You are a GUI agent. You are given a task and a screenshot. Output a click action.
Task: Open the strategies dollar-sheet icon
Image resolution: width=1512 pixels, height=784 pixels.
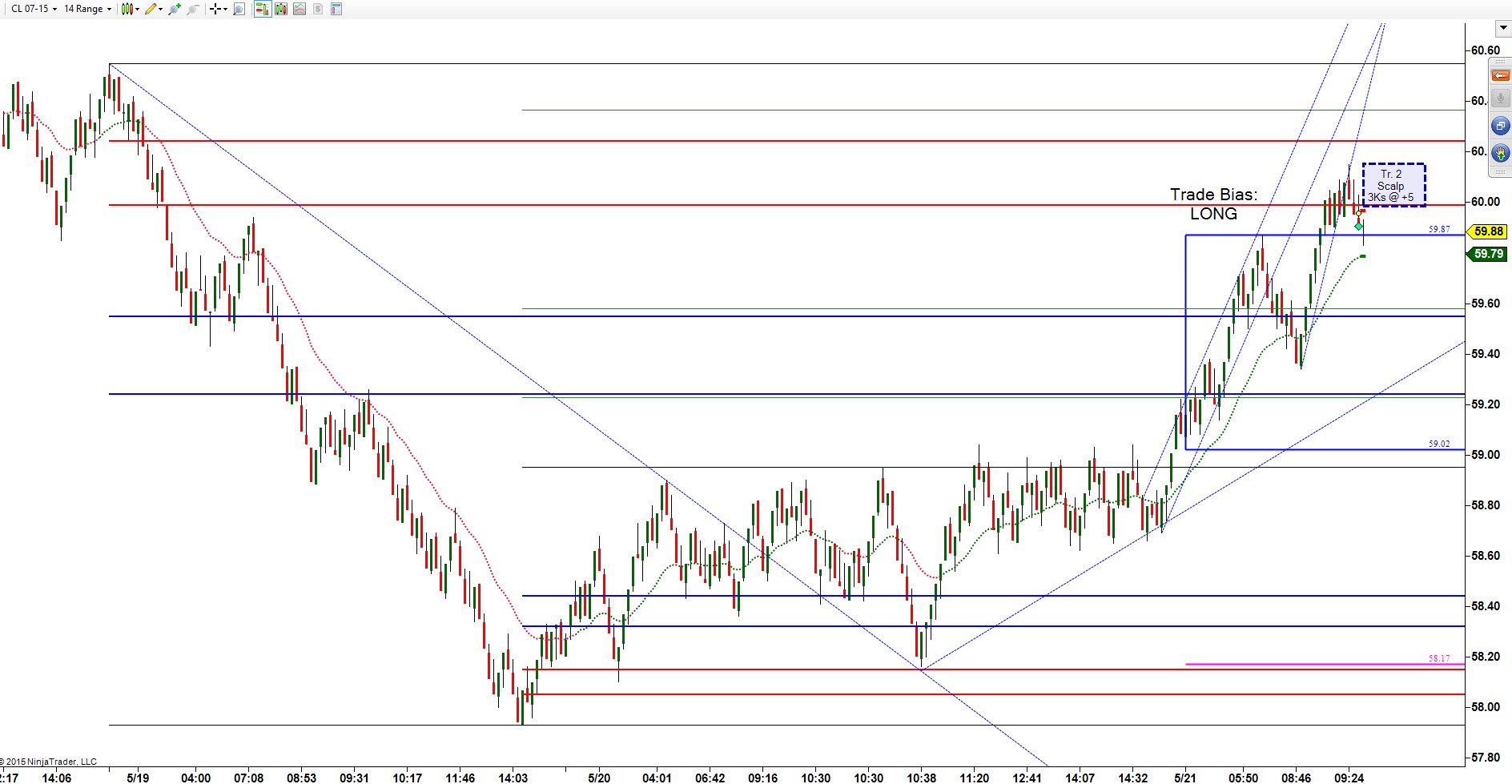(x=318, y=9)
